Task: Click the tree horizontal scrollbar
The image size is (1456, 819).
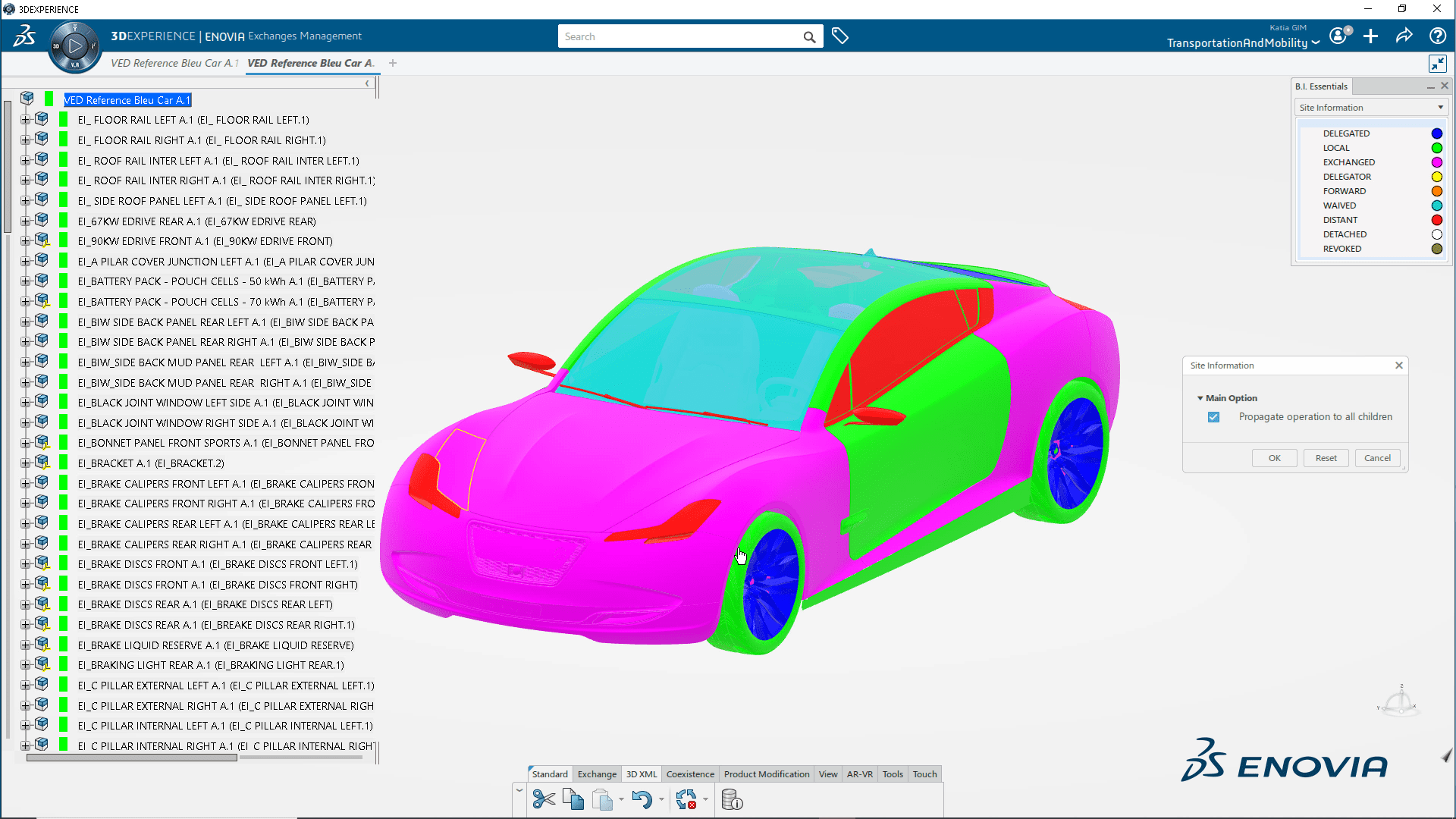Action: click(x=131, y=757)
